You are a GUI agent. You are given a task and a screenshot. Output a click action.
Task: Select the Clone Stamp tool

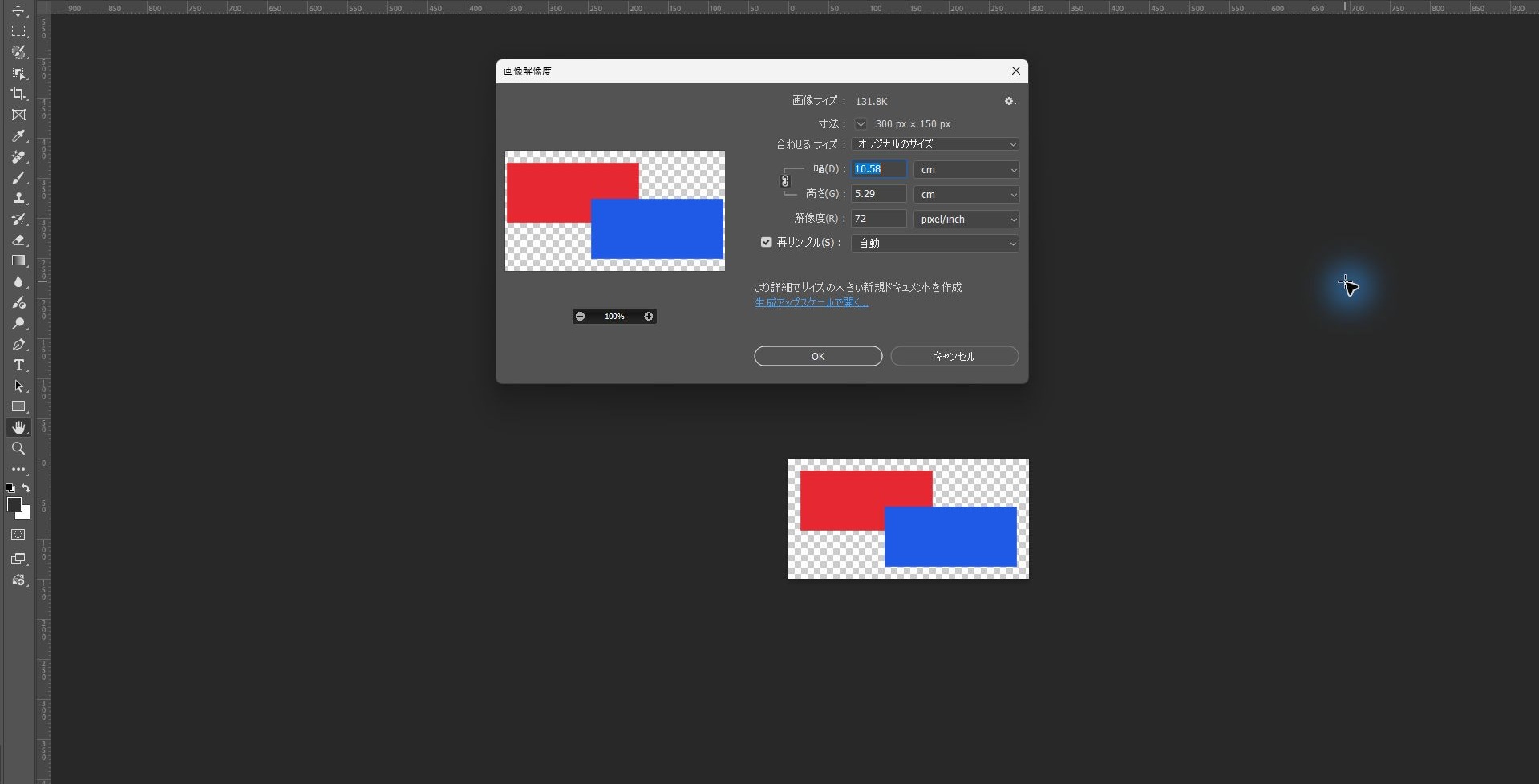[18, 199]
